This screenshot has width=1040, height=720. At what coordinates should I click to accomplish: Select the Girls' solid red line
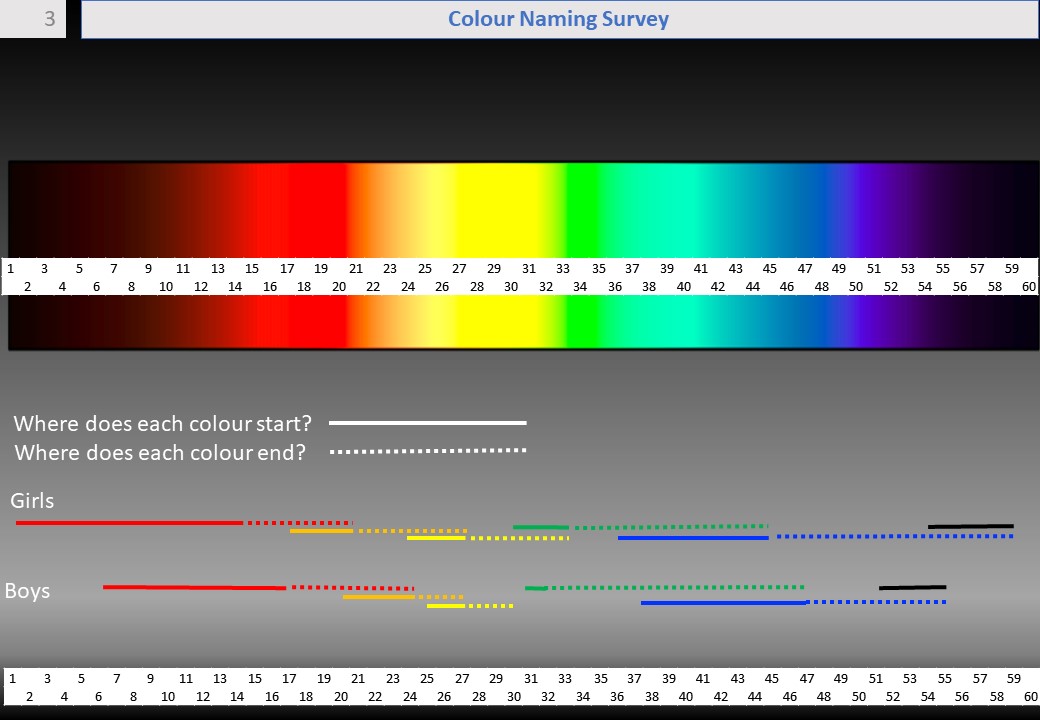click(x=130, y=523)
